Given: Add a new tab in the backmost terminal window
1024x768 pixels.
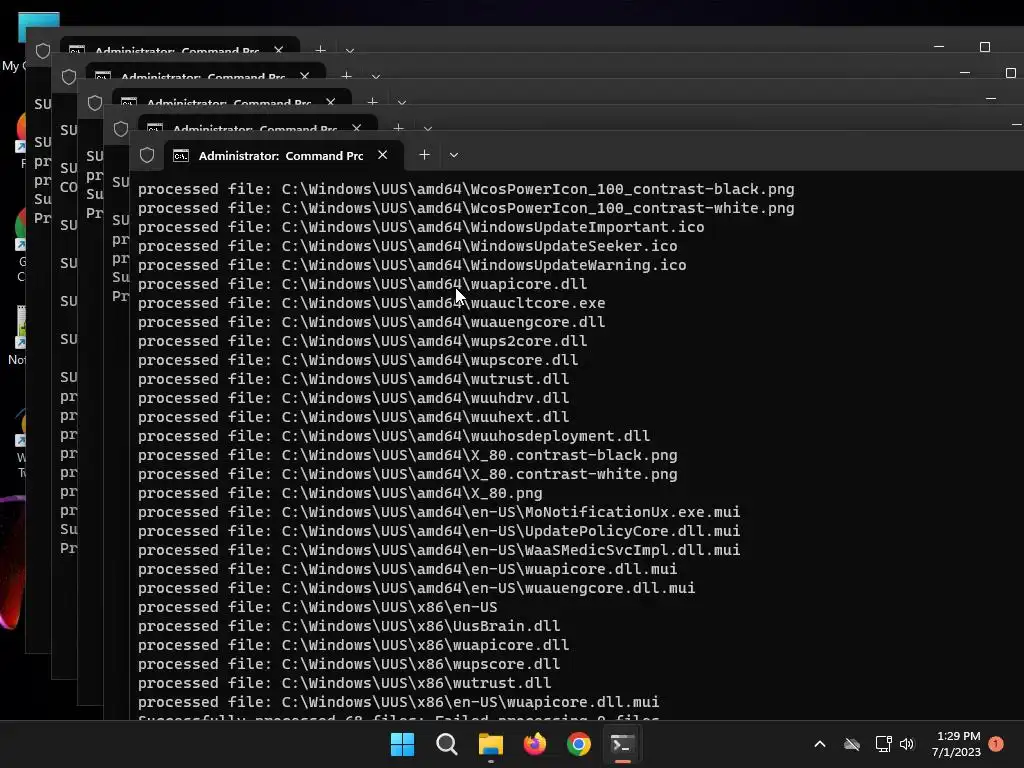Looking at the screenshot, I should coord(320,50).
